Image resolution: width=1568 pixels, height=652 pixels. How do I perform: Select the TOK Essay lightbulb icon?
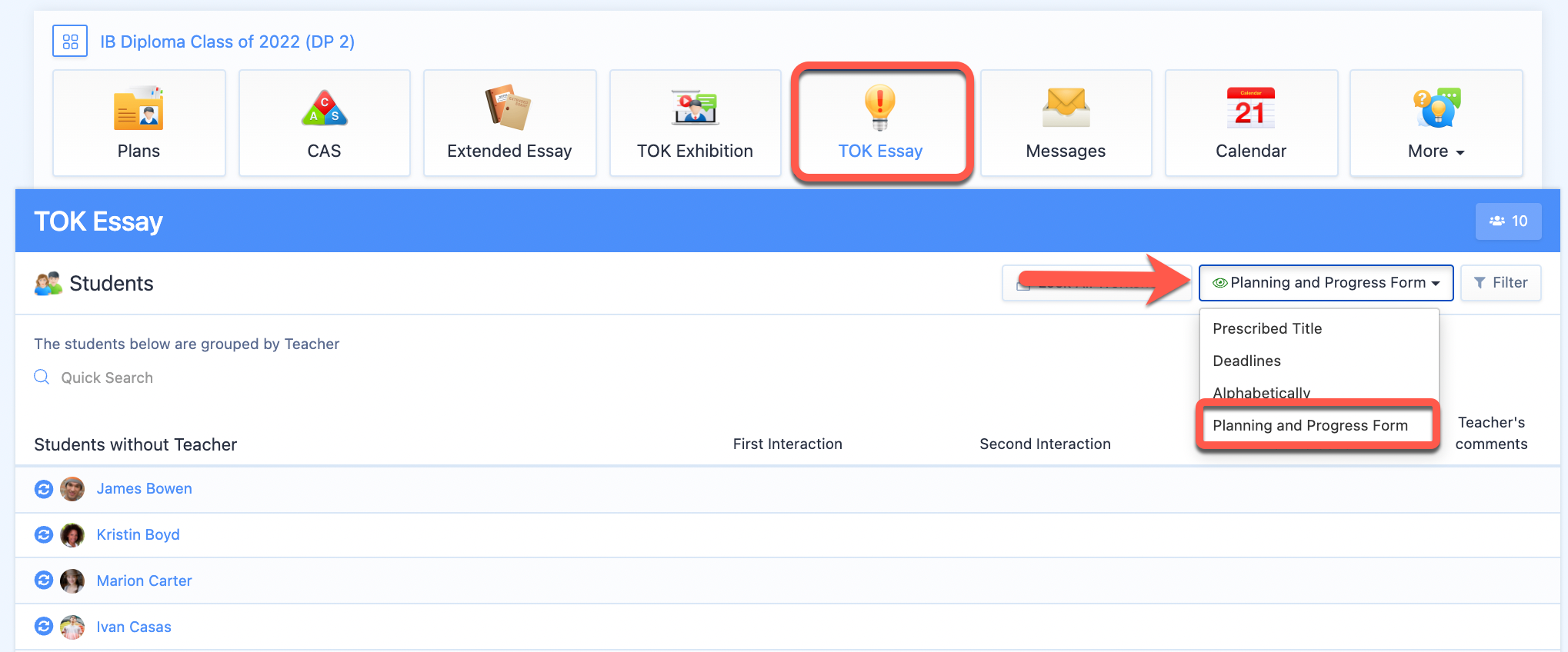click(880, 107)
